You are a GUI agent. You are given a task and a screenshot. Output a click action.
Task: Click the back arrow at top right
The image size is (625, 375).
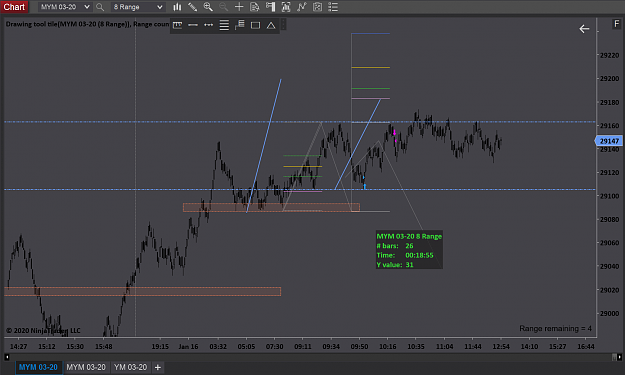(584, 29)
